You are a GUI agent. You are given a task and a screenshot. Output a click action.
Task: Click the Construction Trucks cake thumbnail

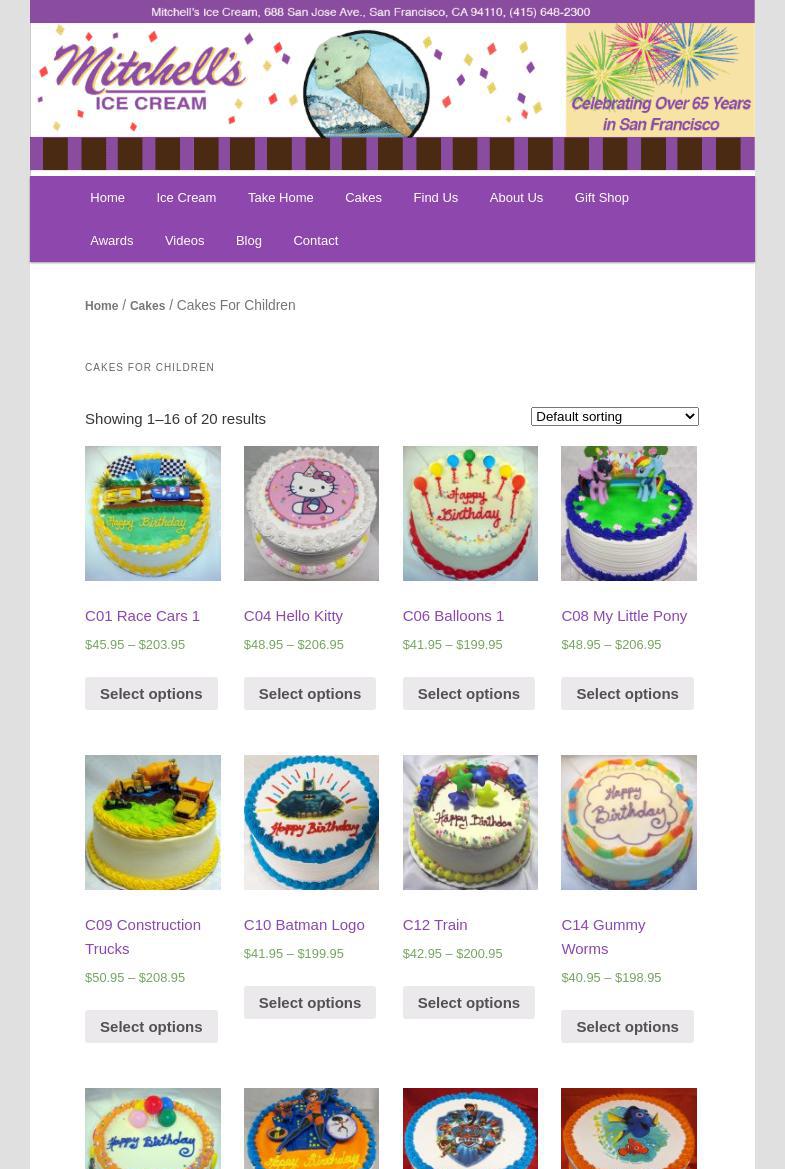[153, 822]
